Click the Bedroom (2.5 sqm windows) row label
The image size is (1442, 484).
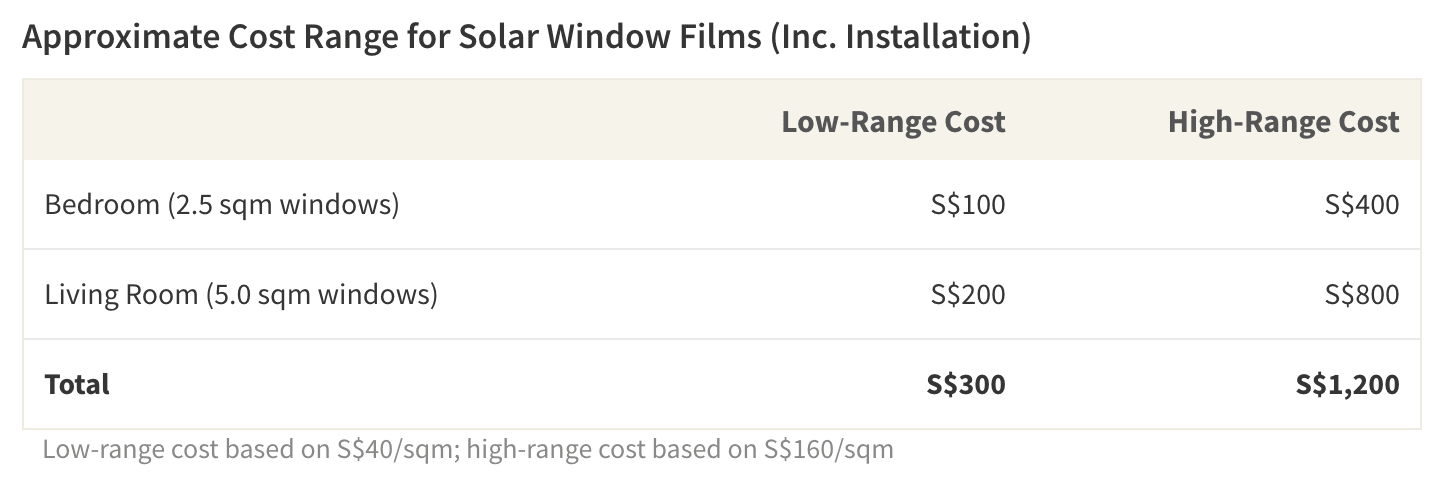222,205
